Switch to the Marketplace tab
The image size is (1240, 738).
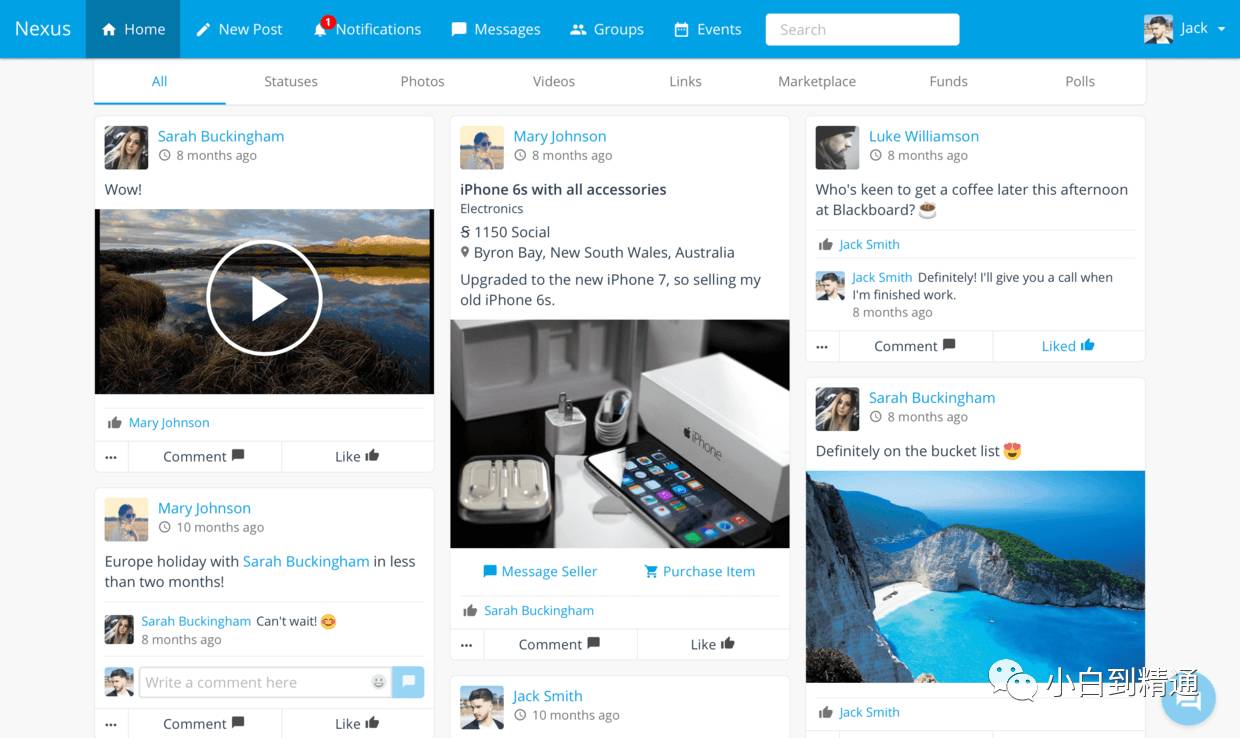pyautogui.click(x=816, y=81)
